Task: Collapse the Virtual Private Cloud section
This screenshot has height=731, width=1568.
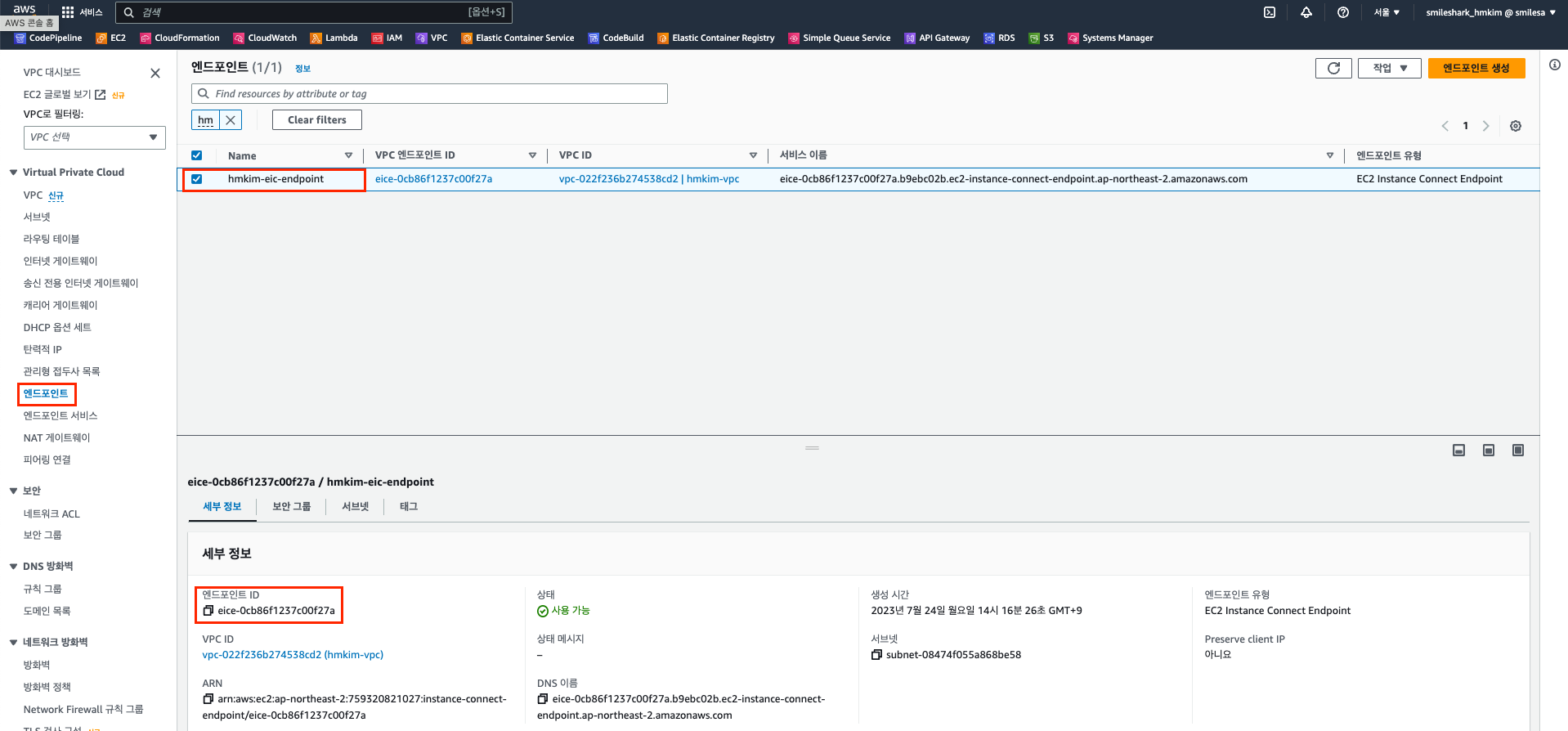Action: (x=13, y=173)
